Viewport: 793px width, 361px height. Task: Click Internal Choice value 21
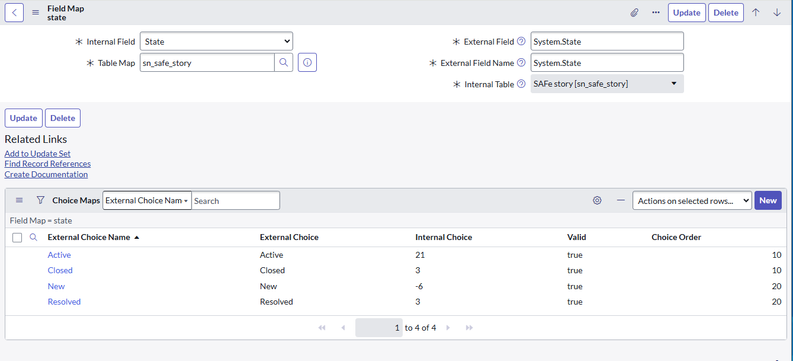tap(420, 255)
